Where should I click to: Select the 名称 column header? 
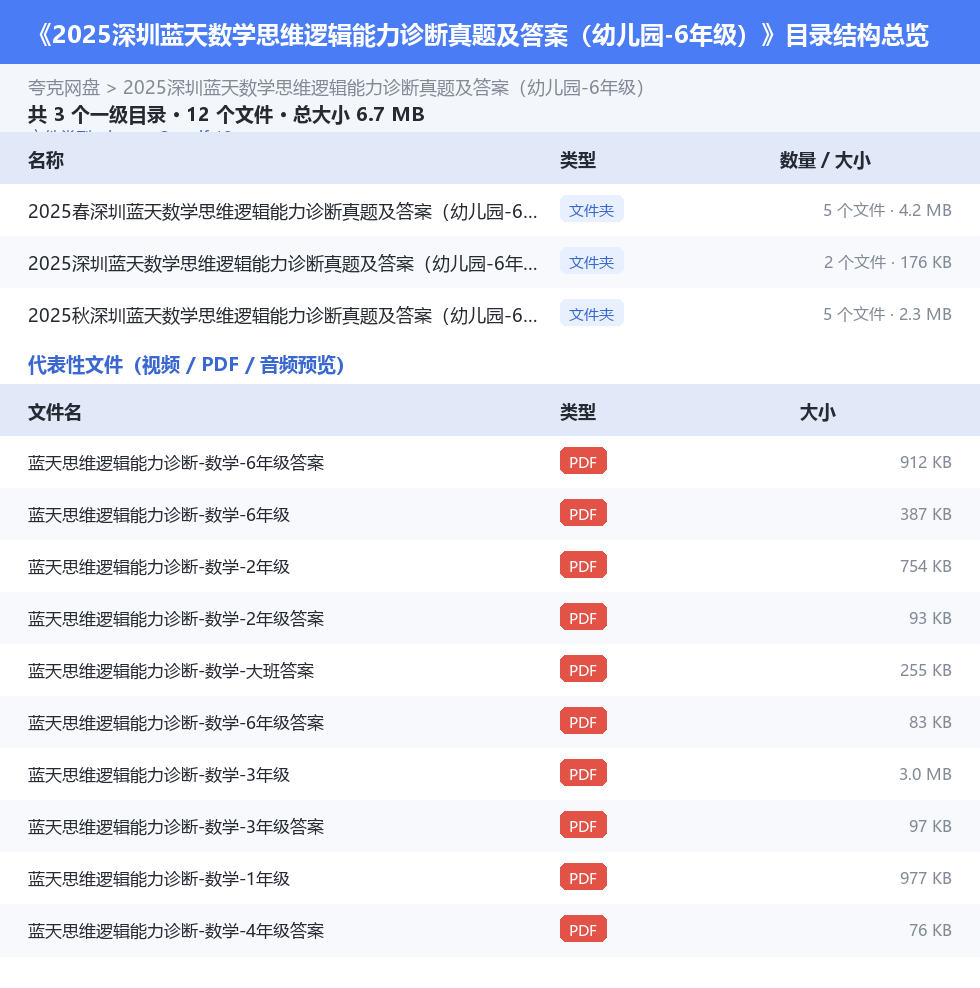pyautogui.click(x=46, y=160)
